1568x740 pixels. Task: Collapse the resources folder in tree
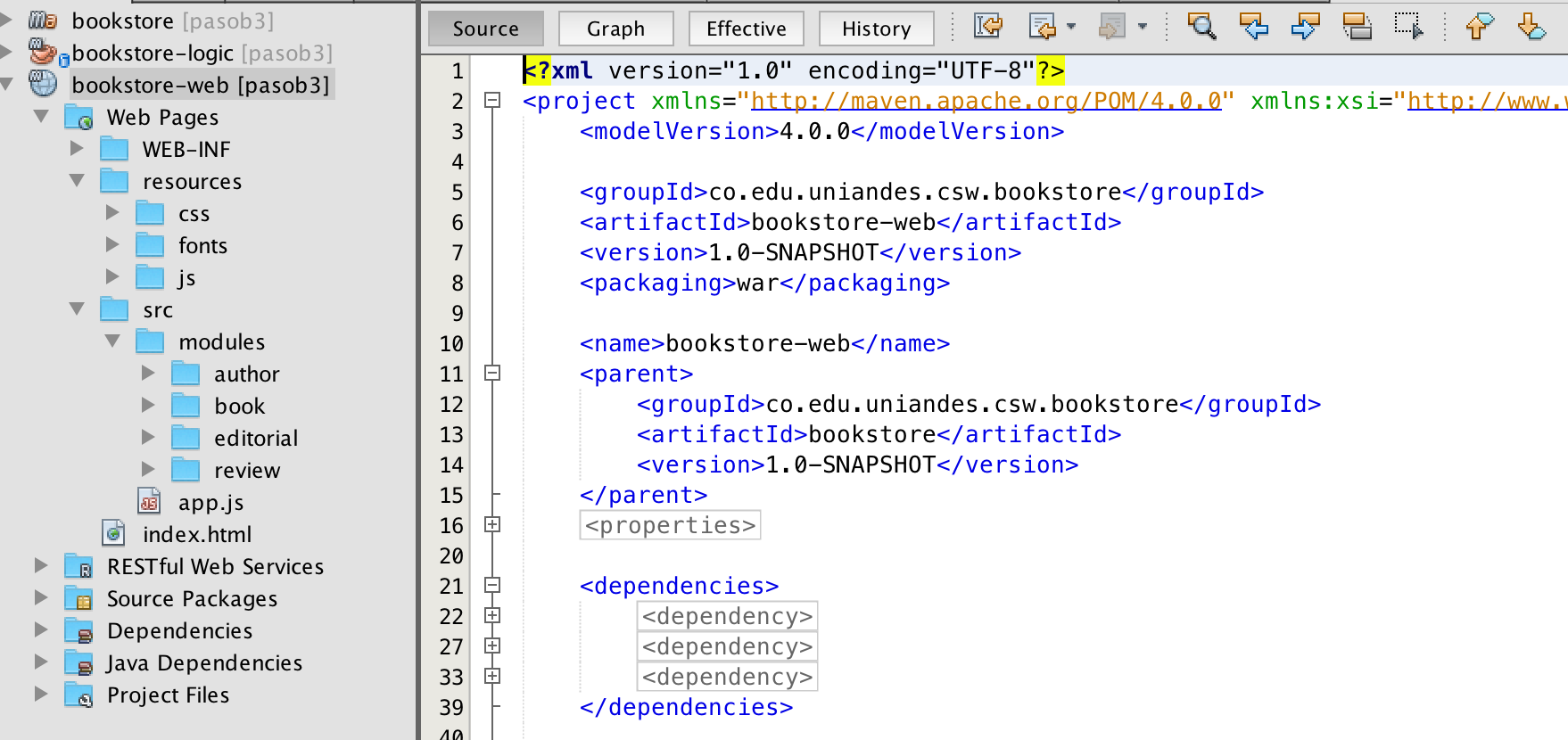click(x=78, y=181)
